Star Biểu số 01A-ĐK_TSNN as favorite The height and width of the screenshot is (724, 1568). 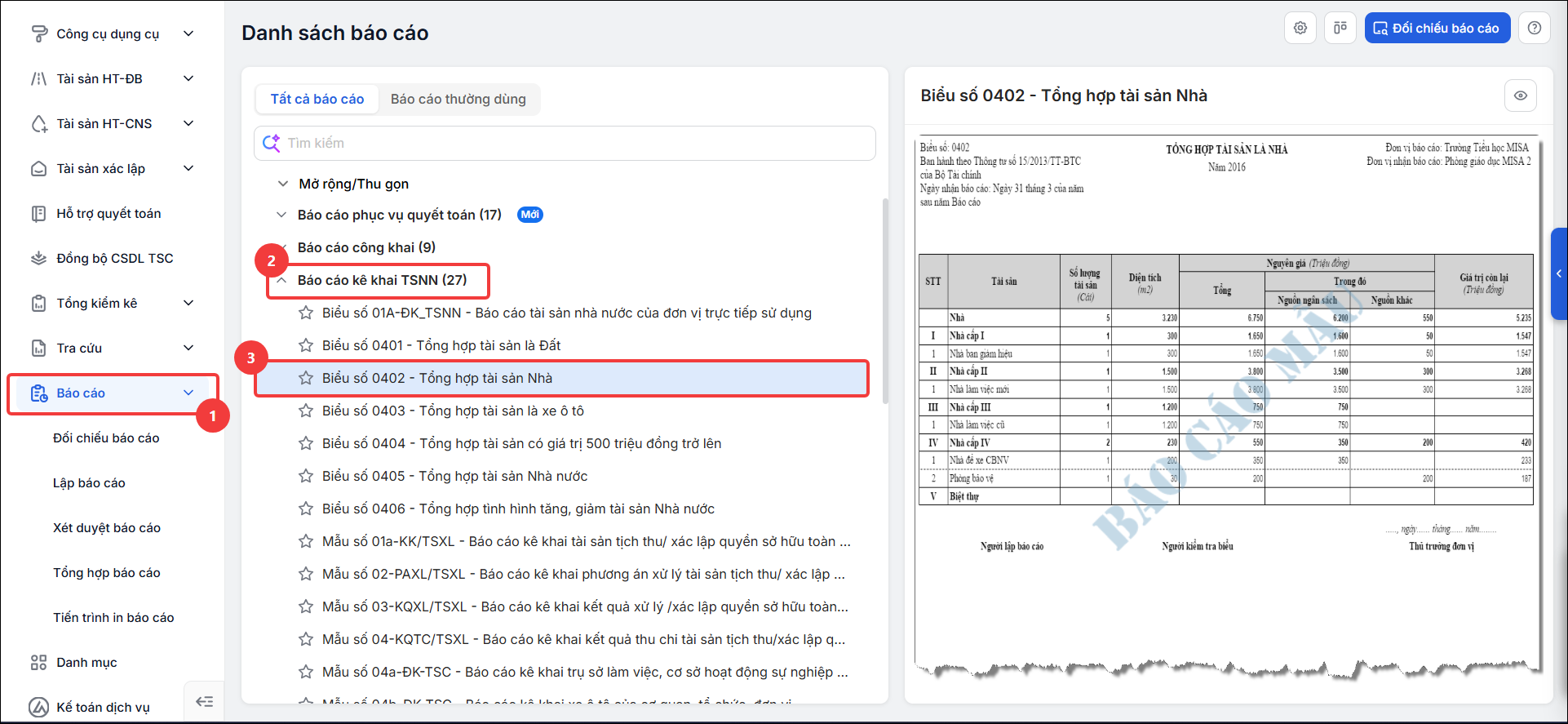(x=306, y=313)
